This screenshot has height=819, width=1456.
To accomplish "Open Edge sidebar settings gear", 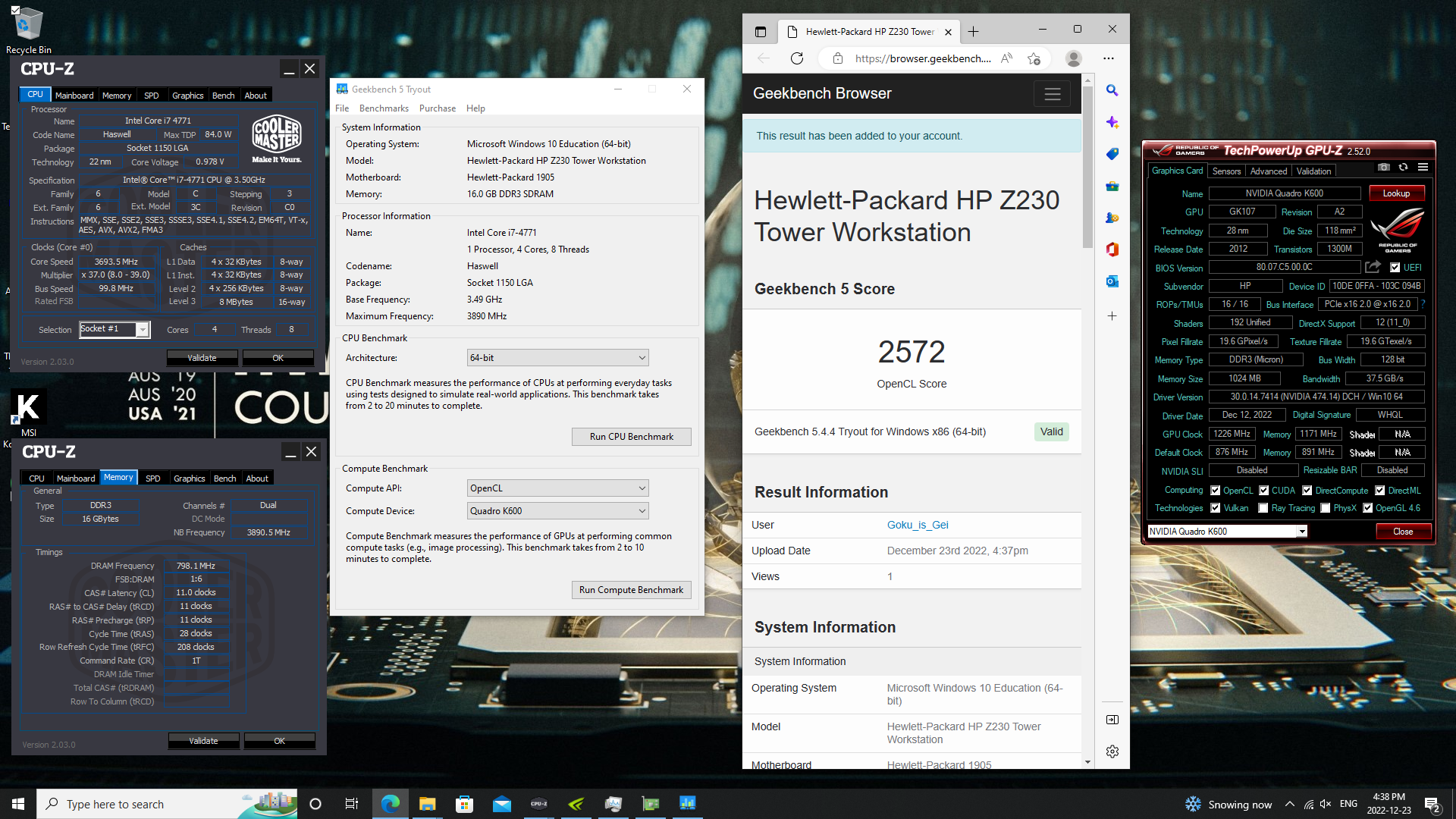I will tap(1112, 752).
